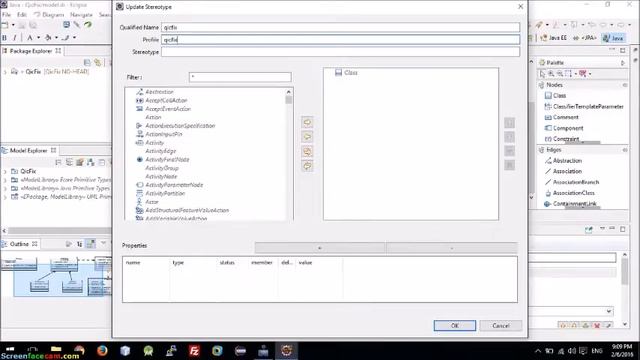Expand the QicFix node in Model Explorer

[x=5, y=171]
